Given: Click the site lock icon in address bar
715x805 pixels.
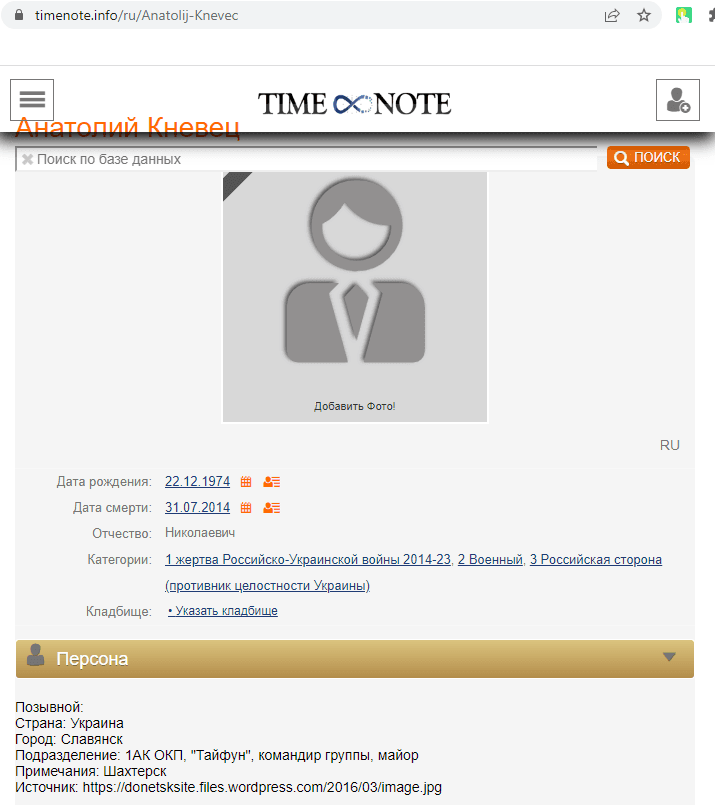Looking at the screenshot, I should point(19,15).
